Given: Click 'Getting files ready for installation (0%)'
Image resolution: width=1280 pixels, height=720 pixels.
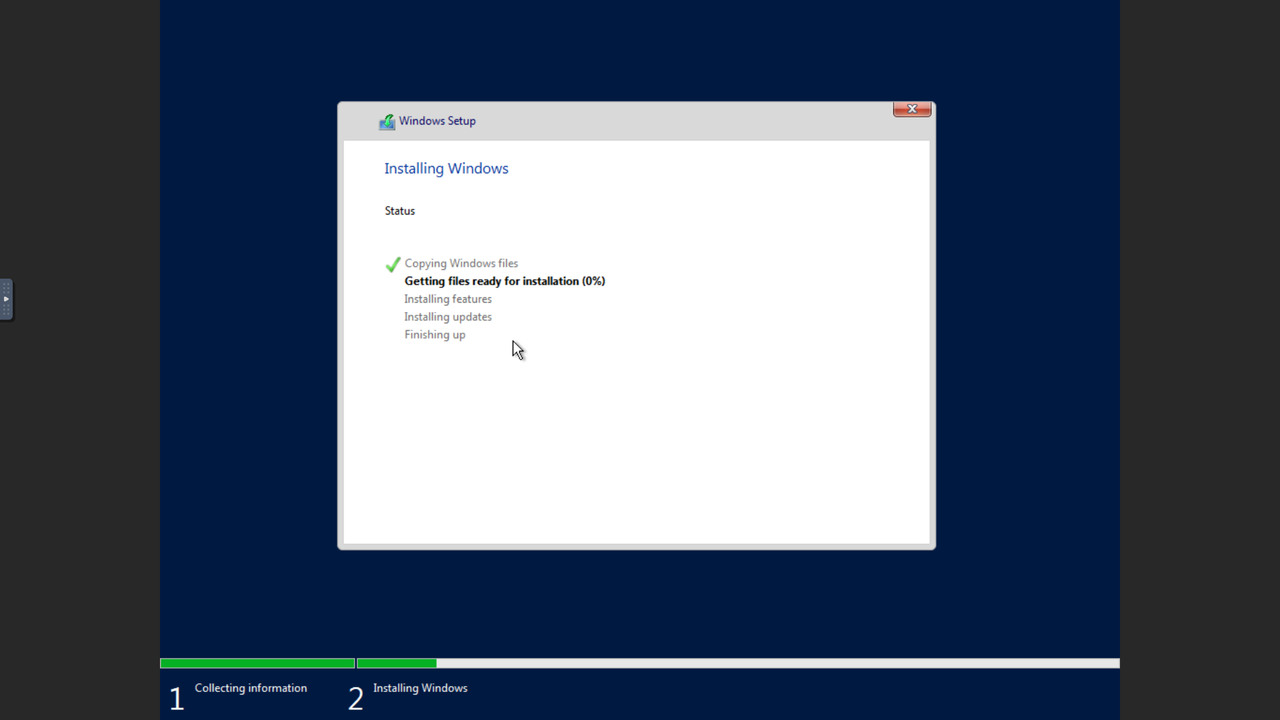Looking at the screenshot, I should pos(505,282).
